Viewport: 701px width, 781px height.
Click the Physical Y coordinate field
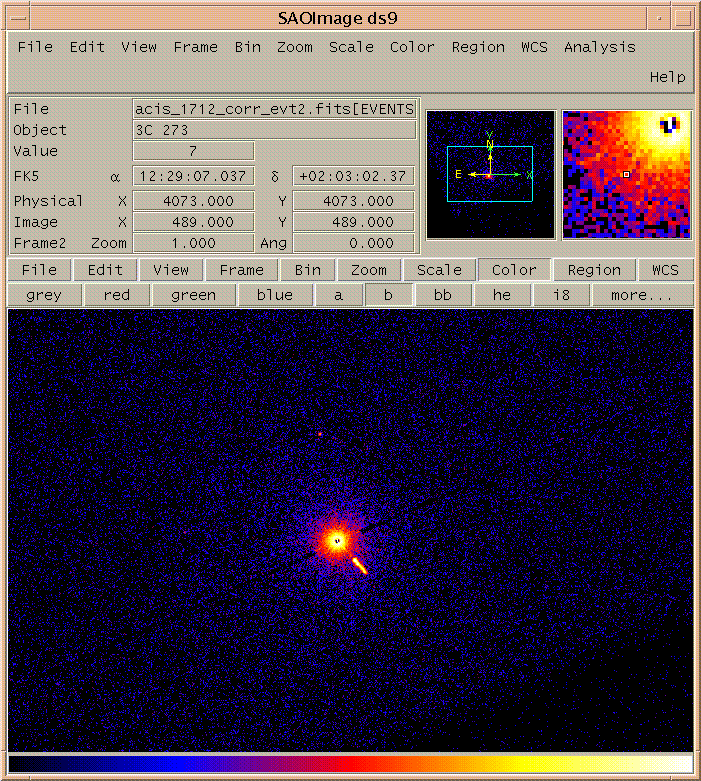[353, 201]
